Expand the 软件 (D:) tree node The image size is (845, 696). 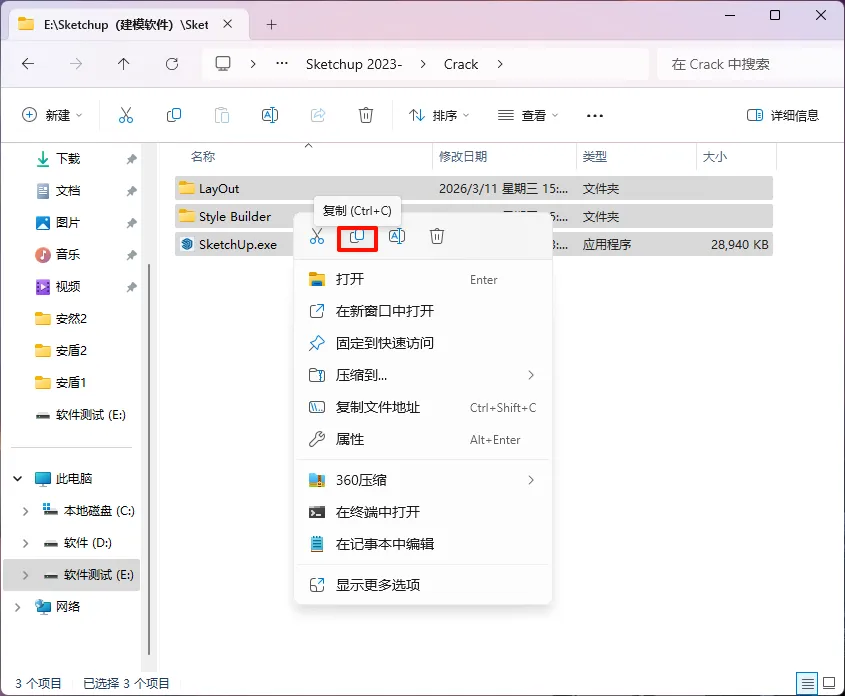pos(25,543)
